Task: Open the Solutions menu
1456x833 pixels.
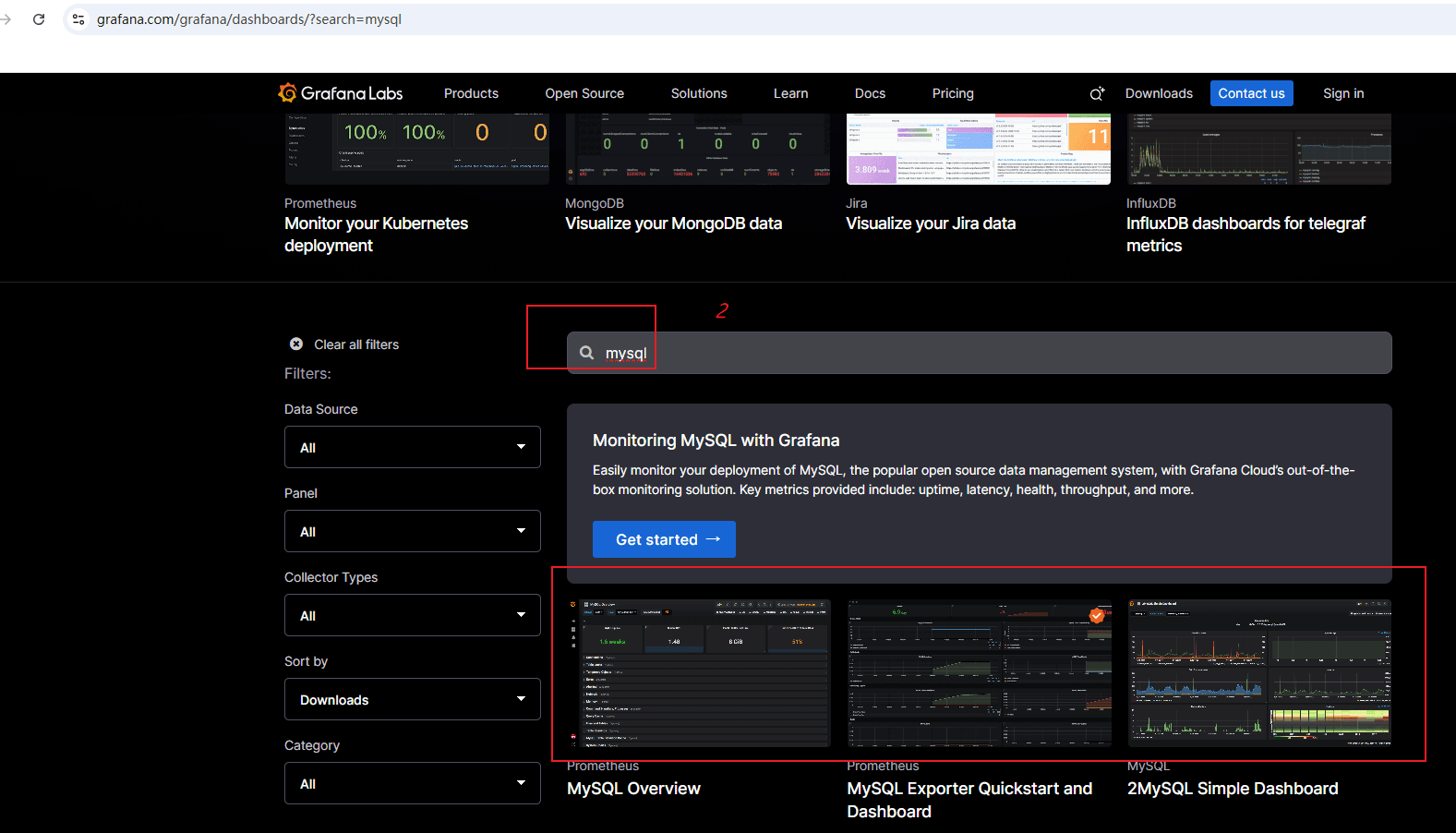Action: coord(699,93)
